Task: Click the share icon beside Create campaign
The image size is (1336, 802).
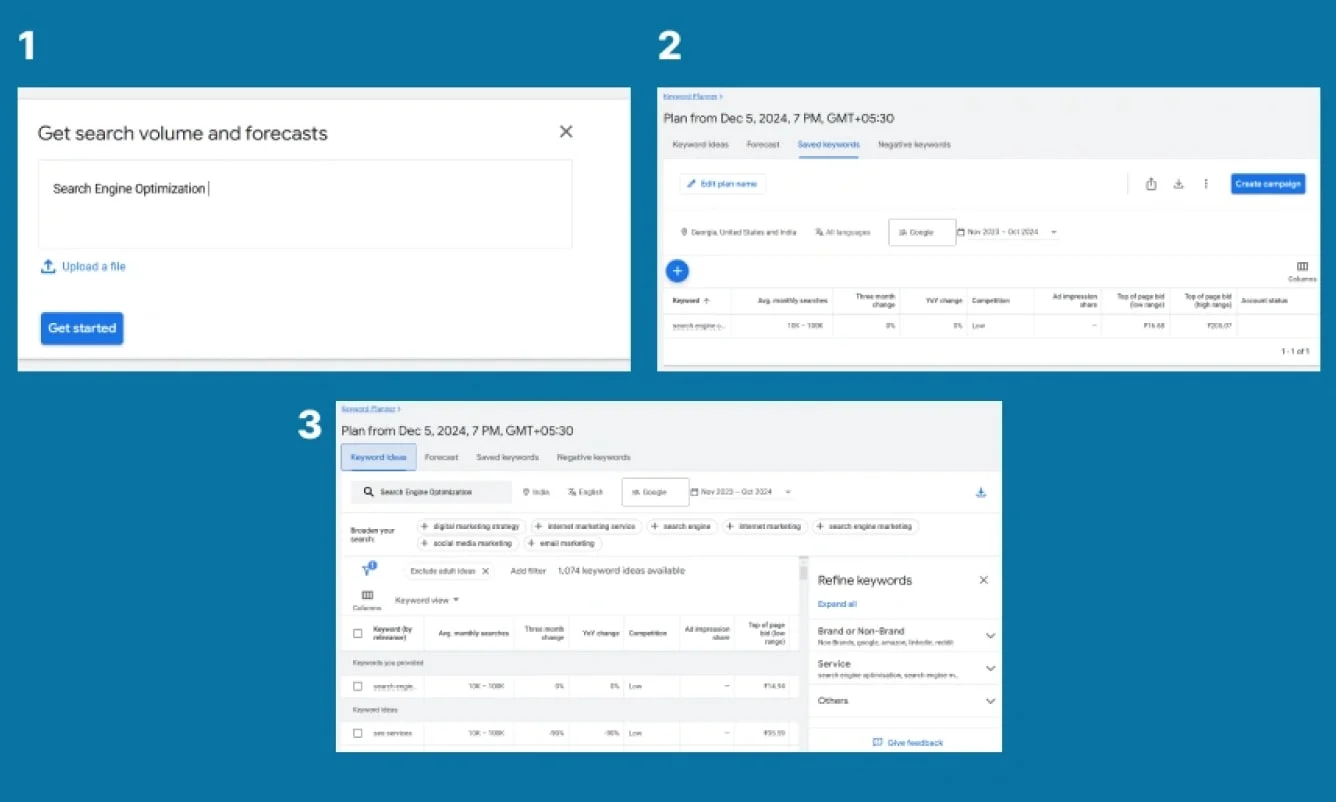Action: (x=1151, y=184)
